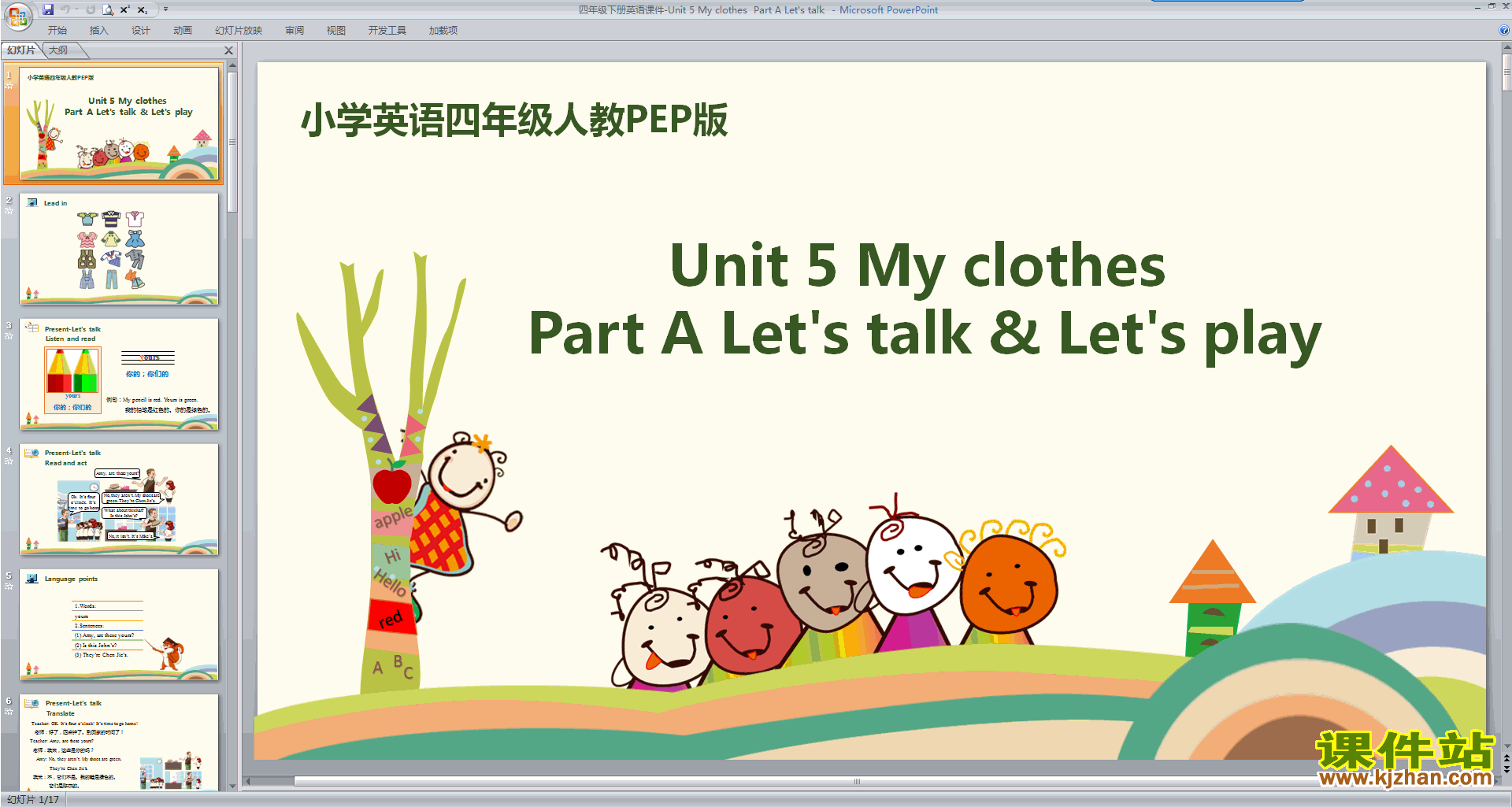Go to next slide double-arrow button
This screenshot has width=1512, height=807.
click(x=1506, y=771)
